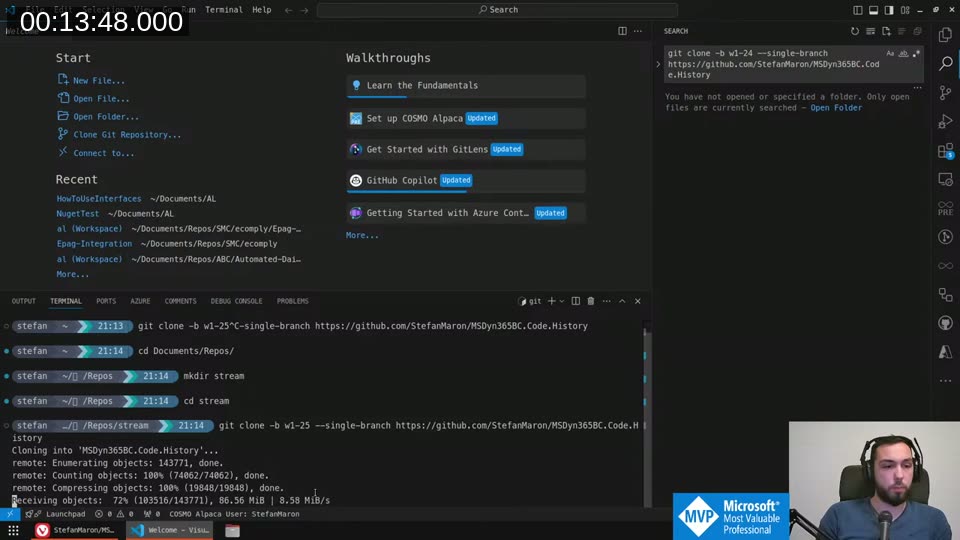Open HowToUseInterfaces recent project

point(99,198)
